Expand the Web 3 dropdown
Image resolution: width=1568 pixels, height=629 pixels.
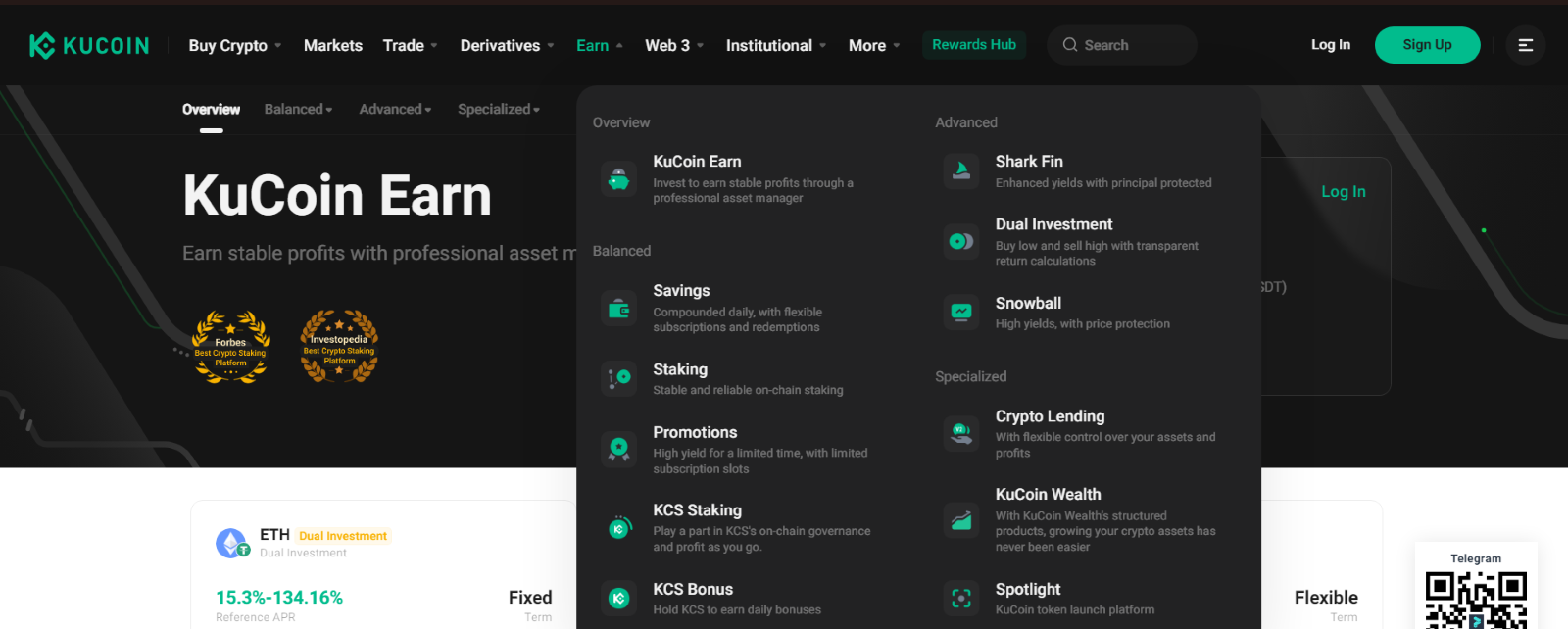[674, 45]
